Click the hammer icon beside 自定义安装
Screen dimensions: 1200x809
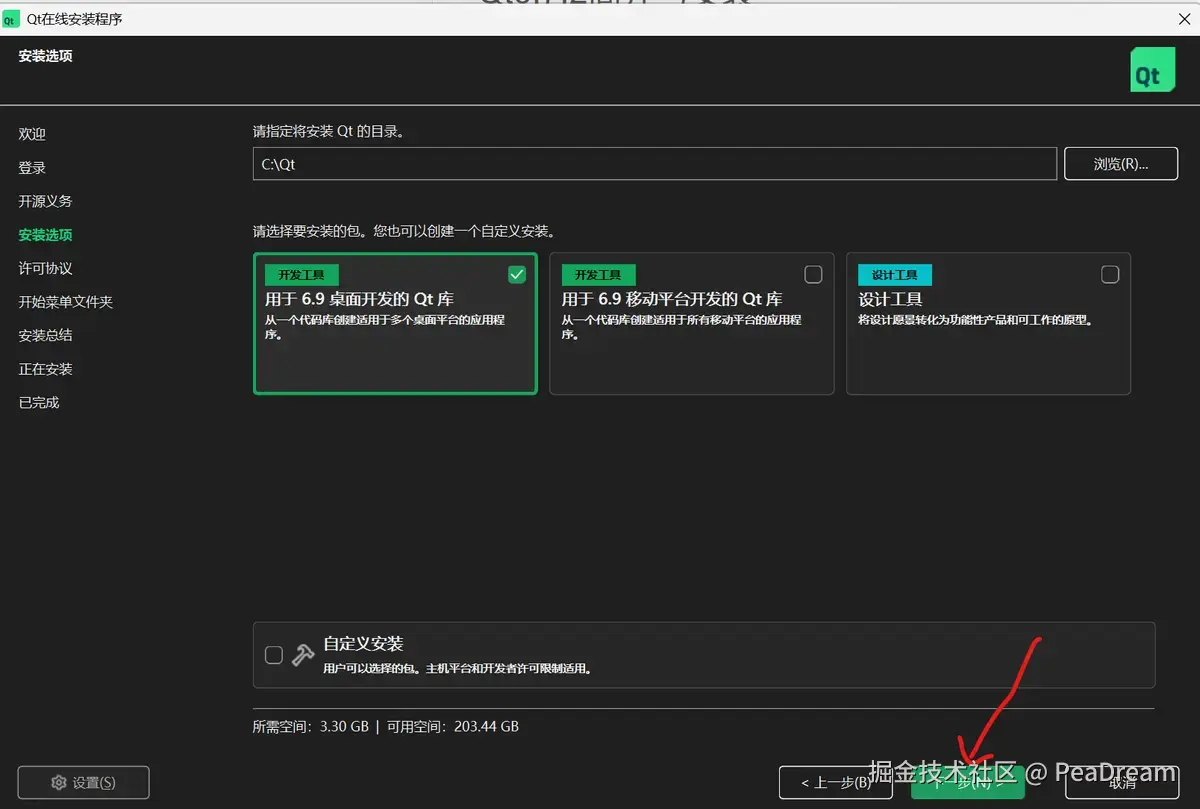click(x=303, y=655)
